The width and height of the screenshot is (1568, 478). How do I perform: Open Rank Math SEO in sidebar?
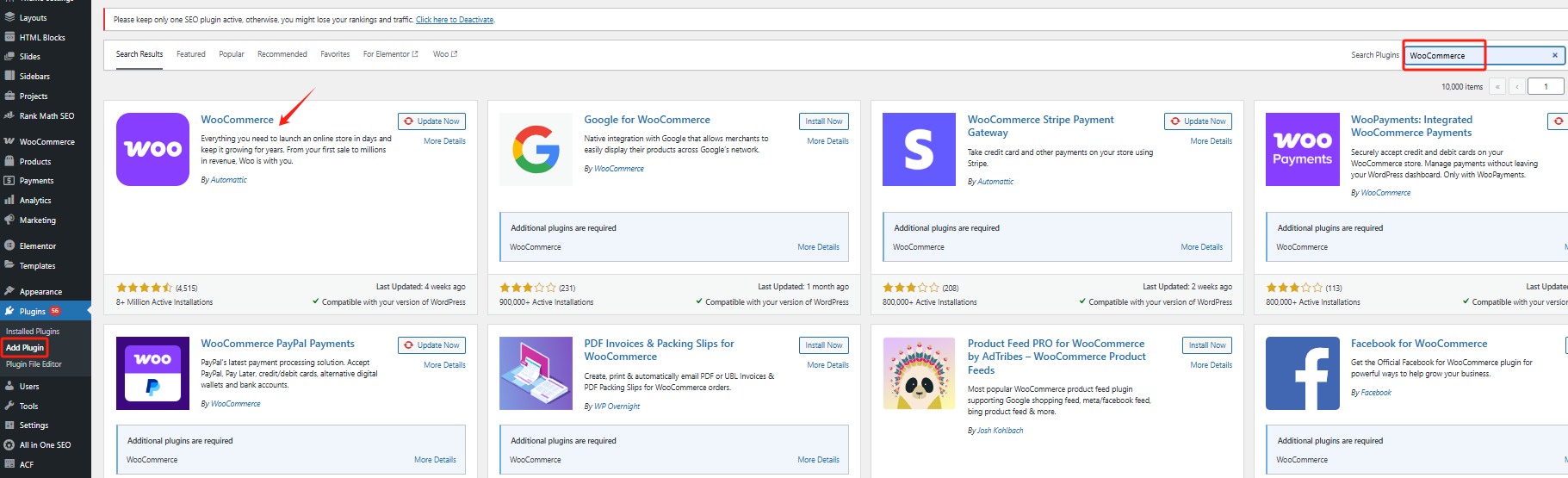point(46,116)
